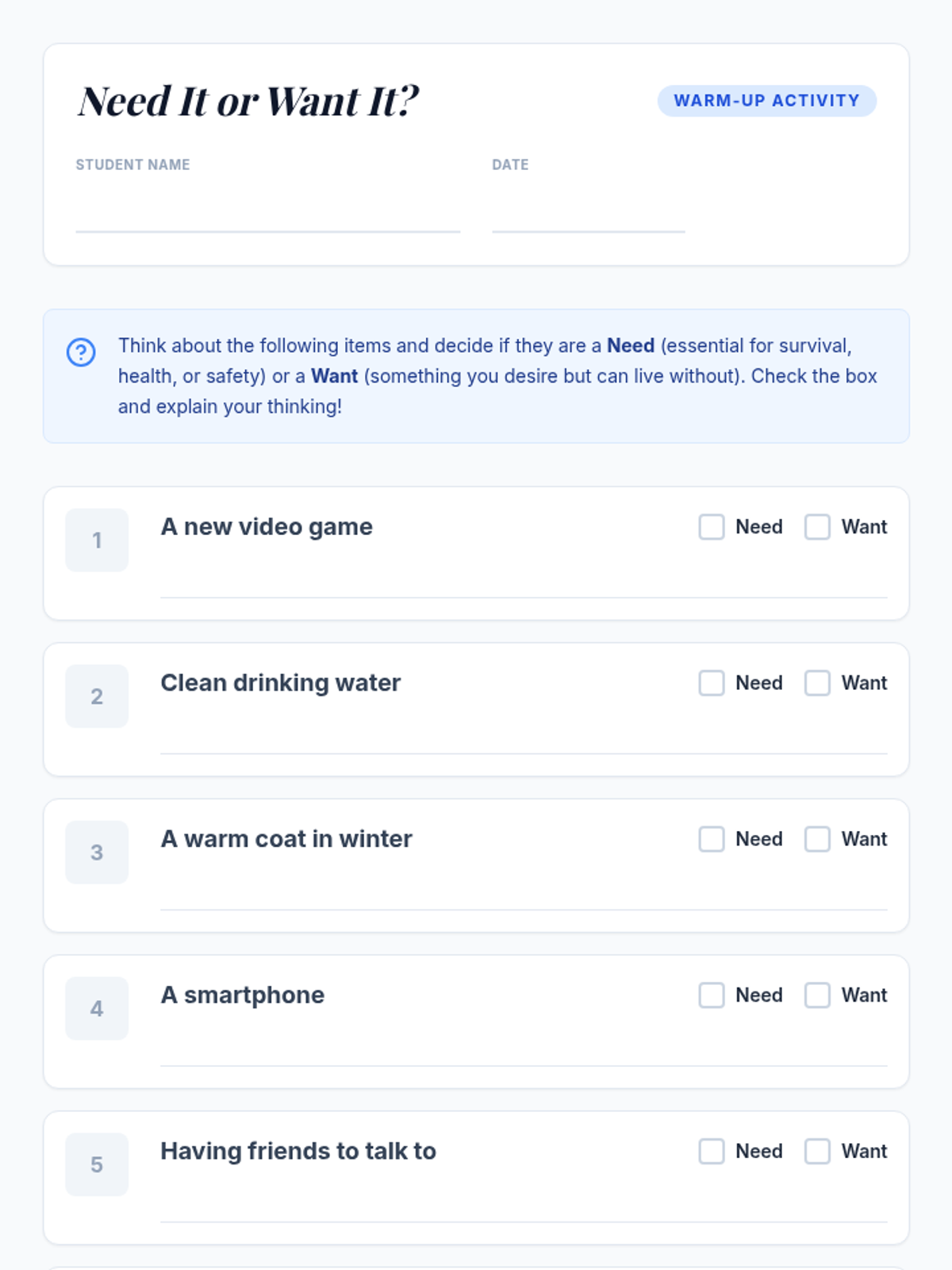Check Need for A new video game
Screen dimensions: 952x1270
tap(712, 527)
